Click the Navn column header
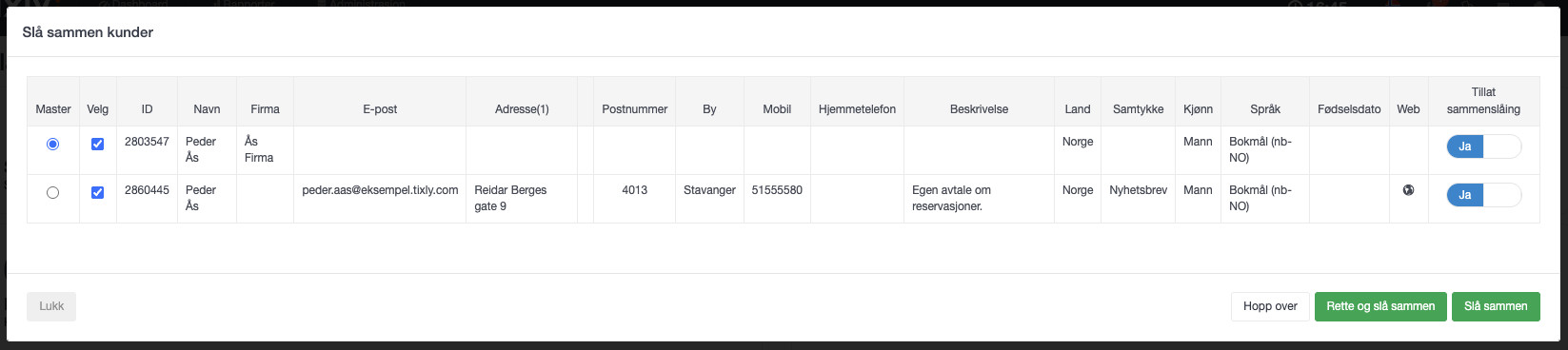Screen dimensions: 1568x350 pyautogui.click(x=207, y=109)
